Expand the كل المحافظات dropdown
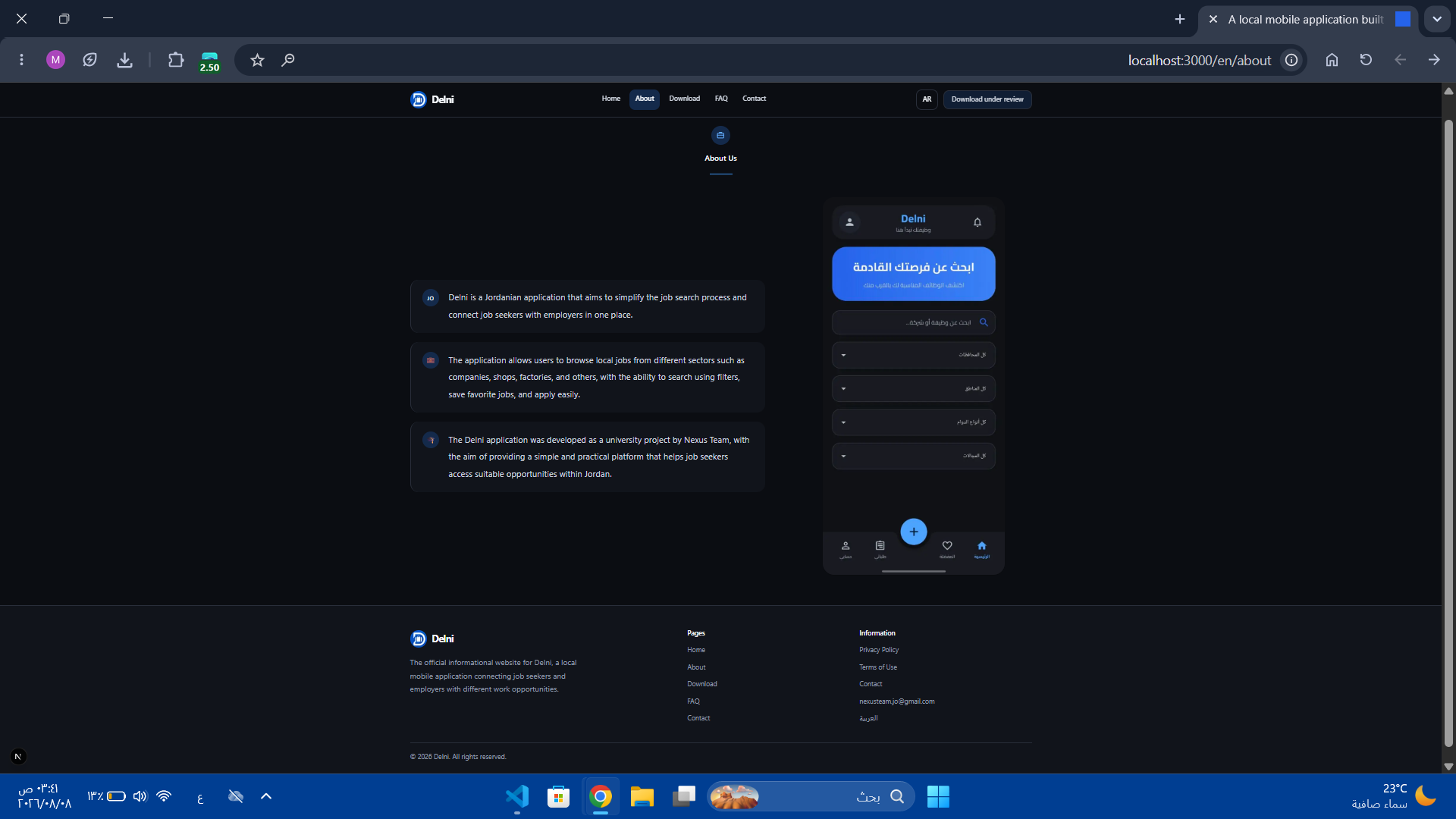The width and height of the screenshot is (1456, 819). tap(913, 355)
